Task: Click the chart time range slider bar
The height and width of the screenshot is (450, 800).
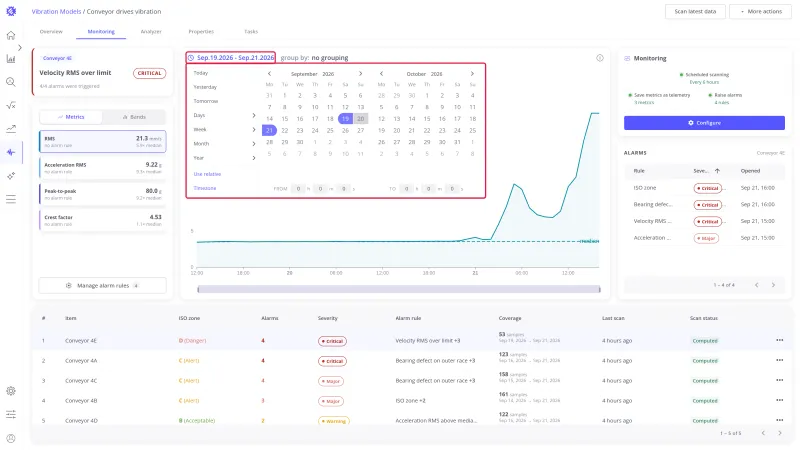Action: [x=398, y=289]
